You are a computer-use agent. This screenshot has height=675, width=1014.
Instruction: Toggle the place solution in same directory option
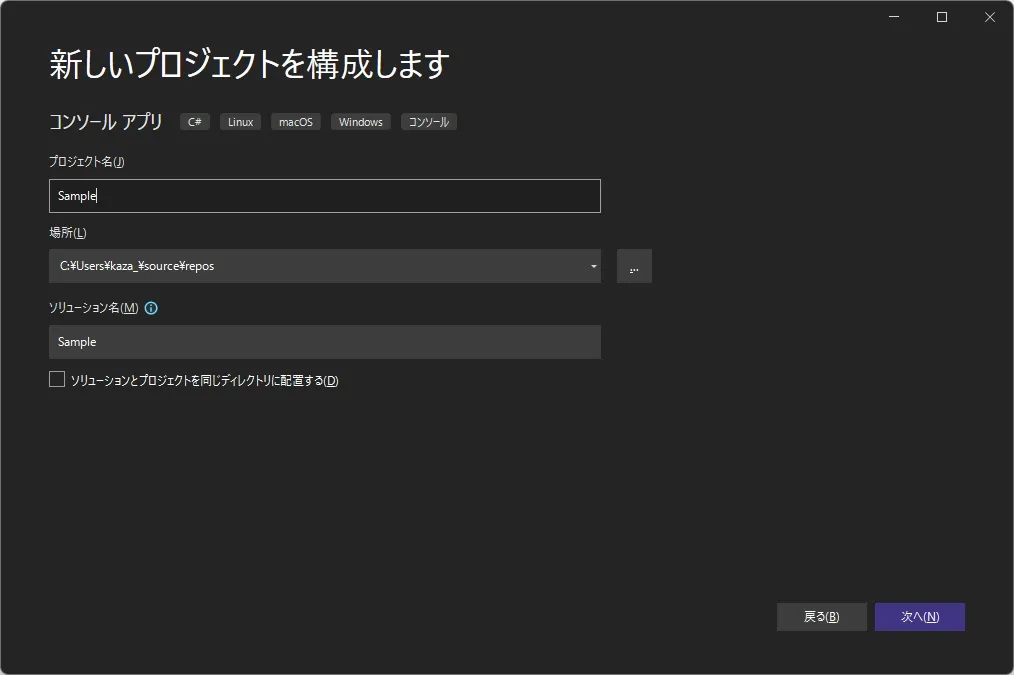click(x=56, y=378)
